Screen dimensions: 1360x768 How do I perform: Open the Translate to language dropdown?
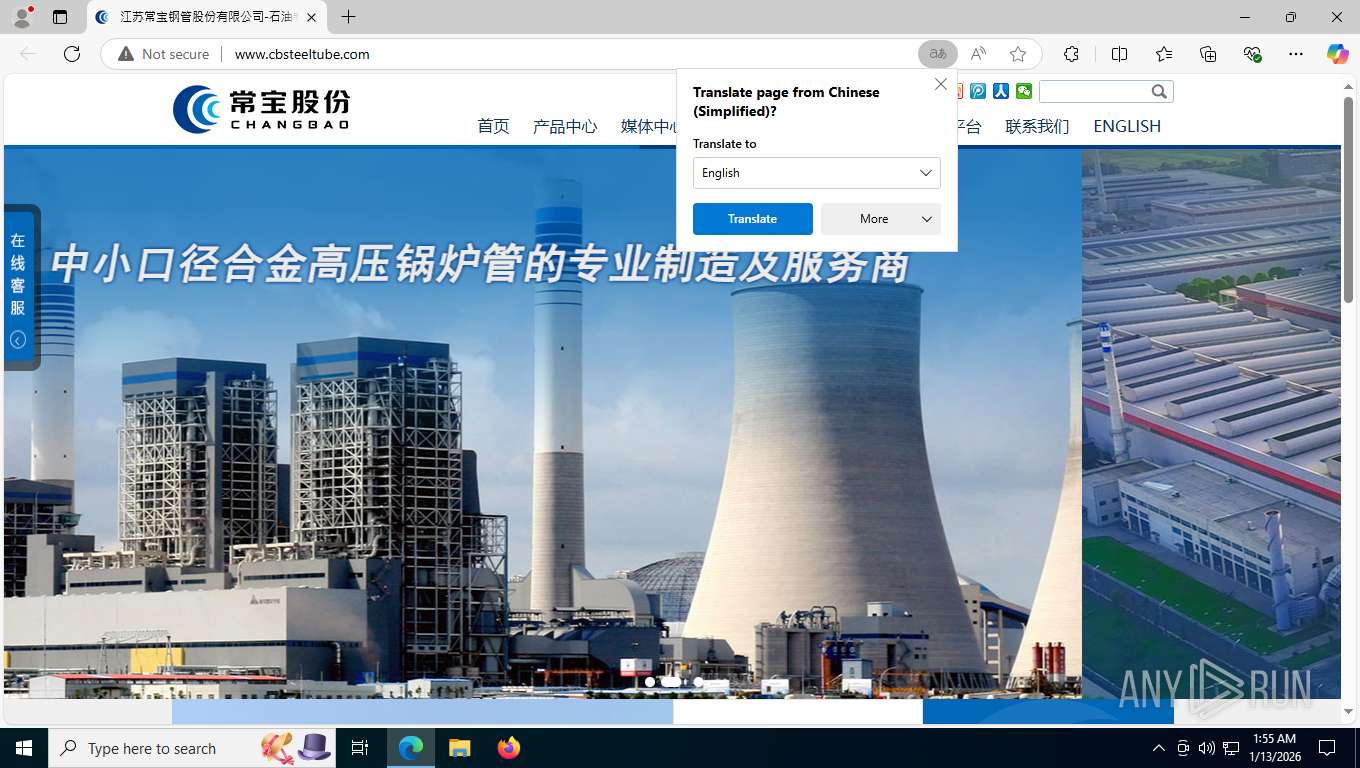coord(816,173)
